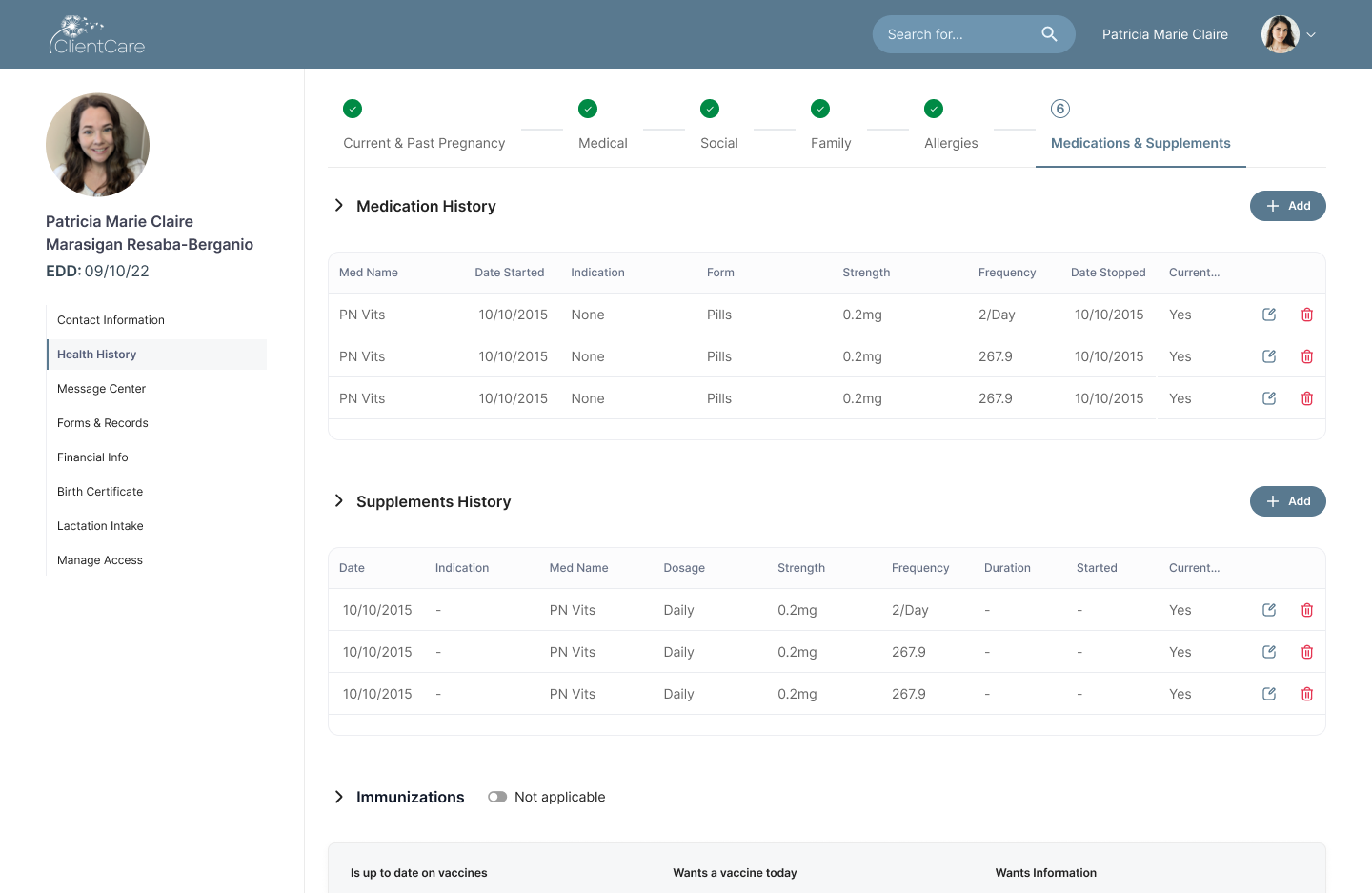This screenshot has height=893, width=1372.
Task: Go to the Allergies step tab
Action: click(950, 143)
